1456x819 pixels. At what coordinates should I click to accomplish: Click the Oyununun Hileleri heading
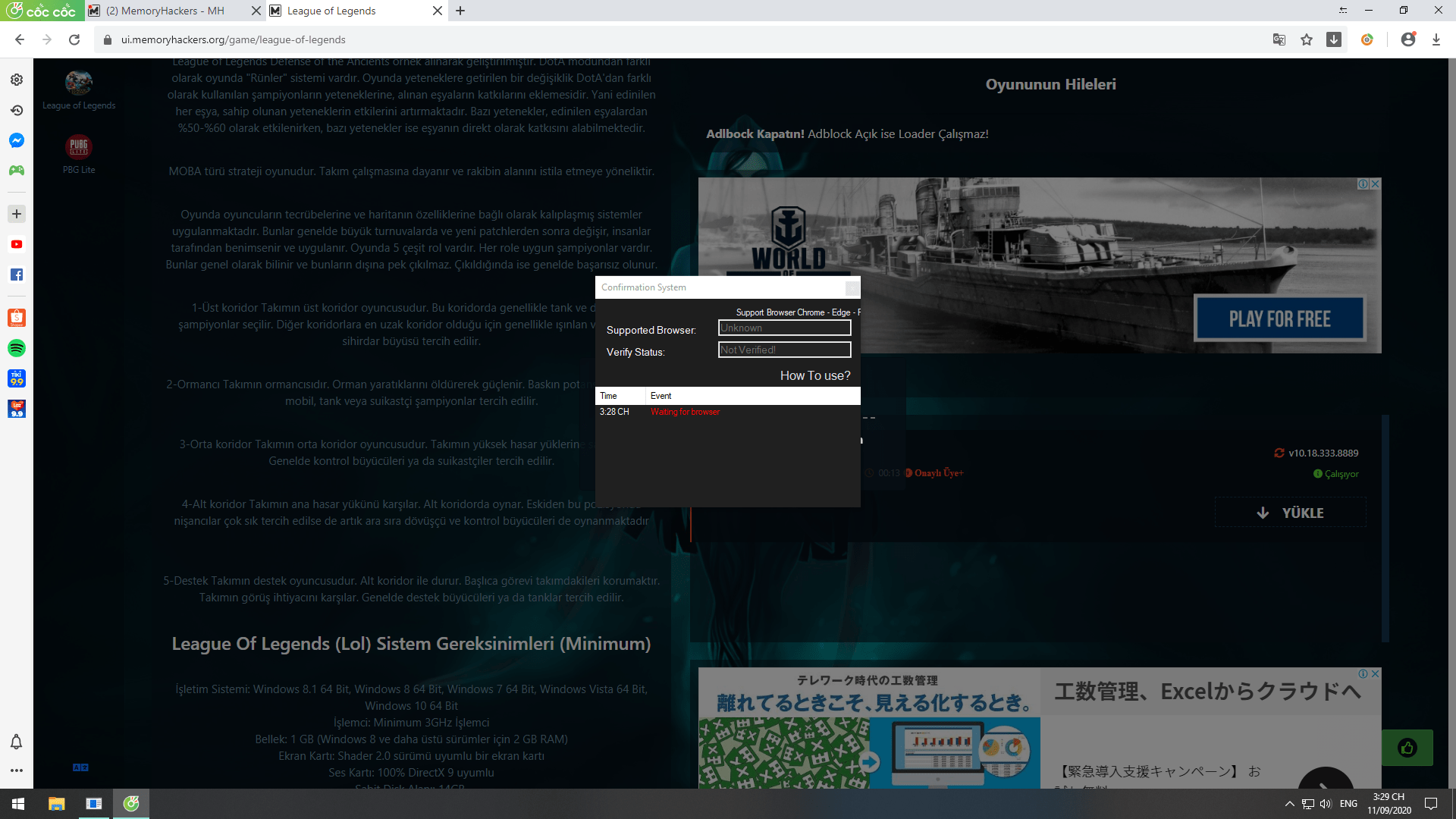tap(1050, 84)
